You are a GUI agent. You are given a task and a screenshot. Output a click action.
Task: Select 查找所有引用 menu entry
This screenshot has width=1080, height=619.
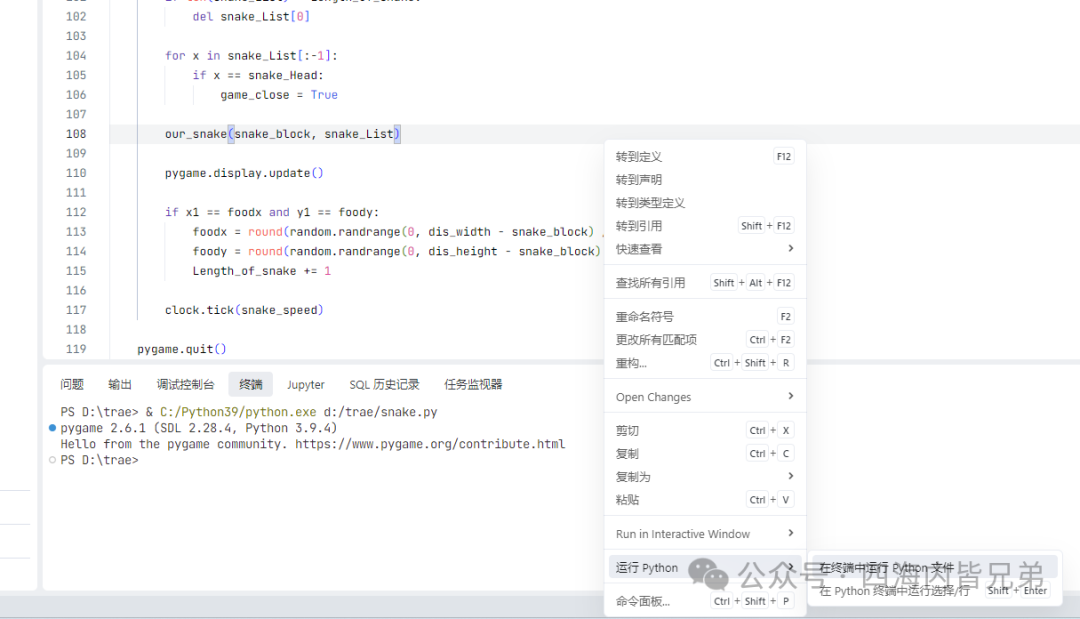coord(705,283)
